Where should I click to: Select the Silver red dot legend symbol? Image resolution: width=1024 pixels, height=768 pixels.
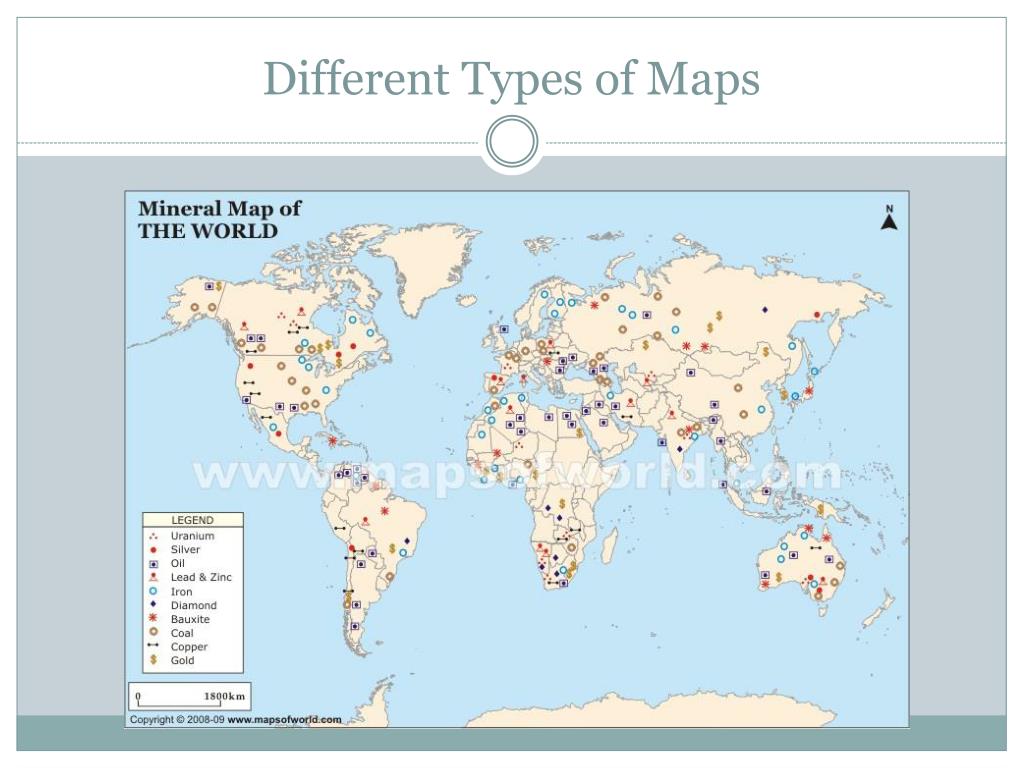click(x=153, y=550)
